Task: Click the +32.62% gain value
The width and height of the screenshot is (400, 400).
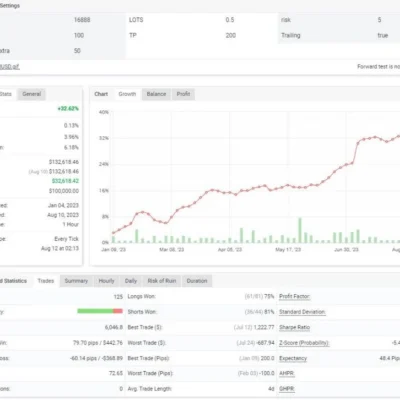Action: (x=68, y=109)
